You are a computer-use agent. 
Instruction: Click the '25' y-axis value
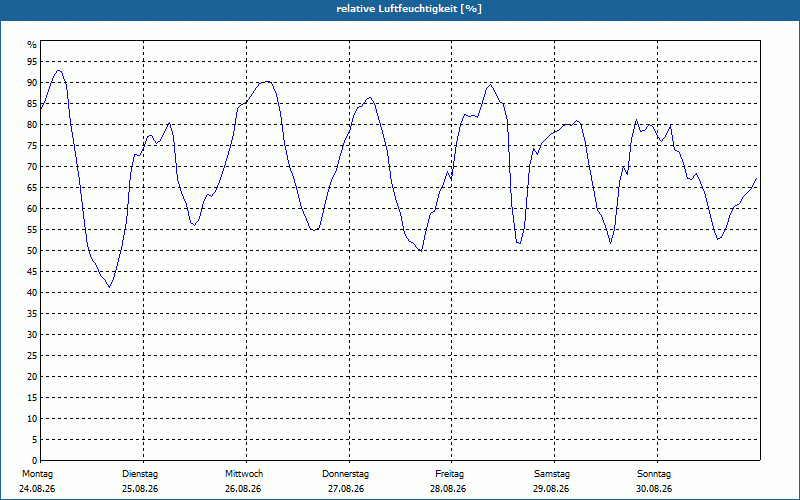tap(32, 356)
